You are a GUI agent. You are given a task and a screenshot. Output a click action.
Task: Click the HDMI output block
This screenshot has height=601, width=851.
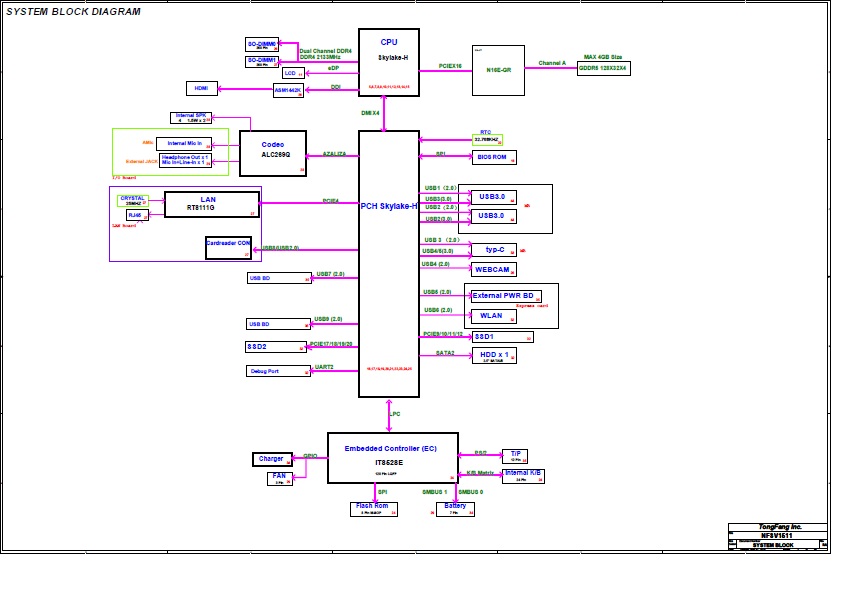(202, 88)
